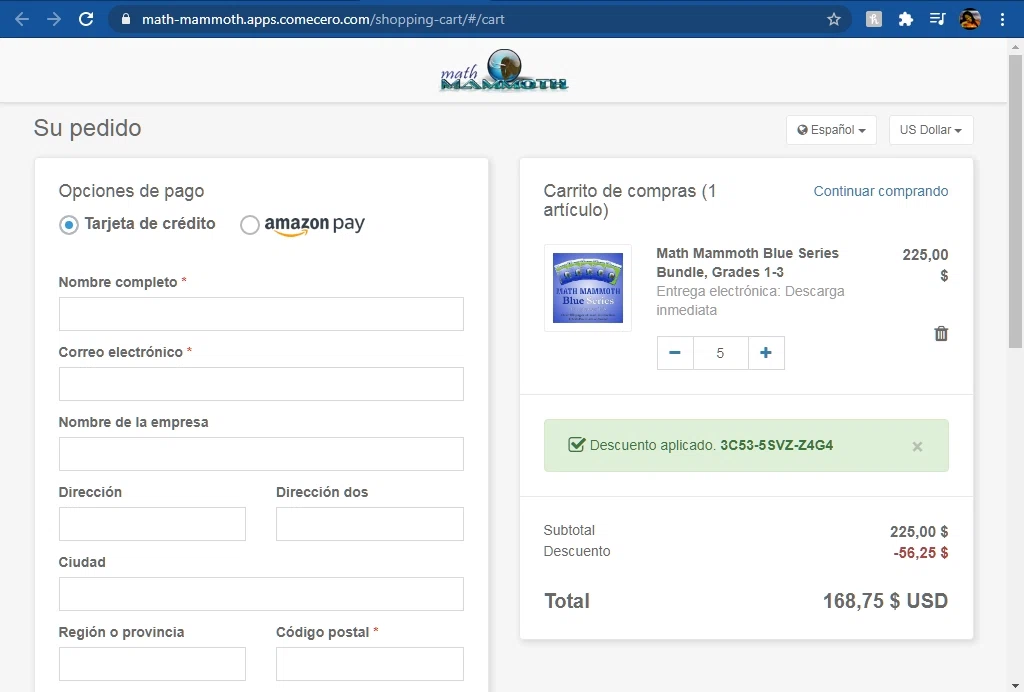Click the Subtotal value 225,00 $
1024x692 pixels.
point(919,531)
